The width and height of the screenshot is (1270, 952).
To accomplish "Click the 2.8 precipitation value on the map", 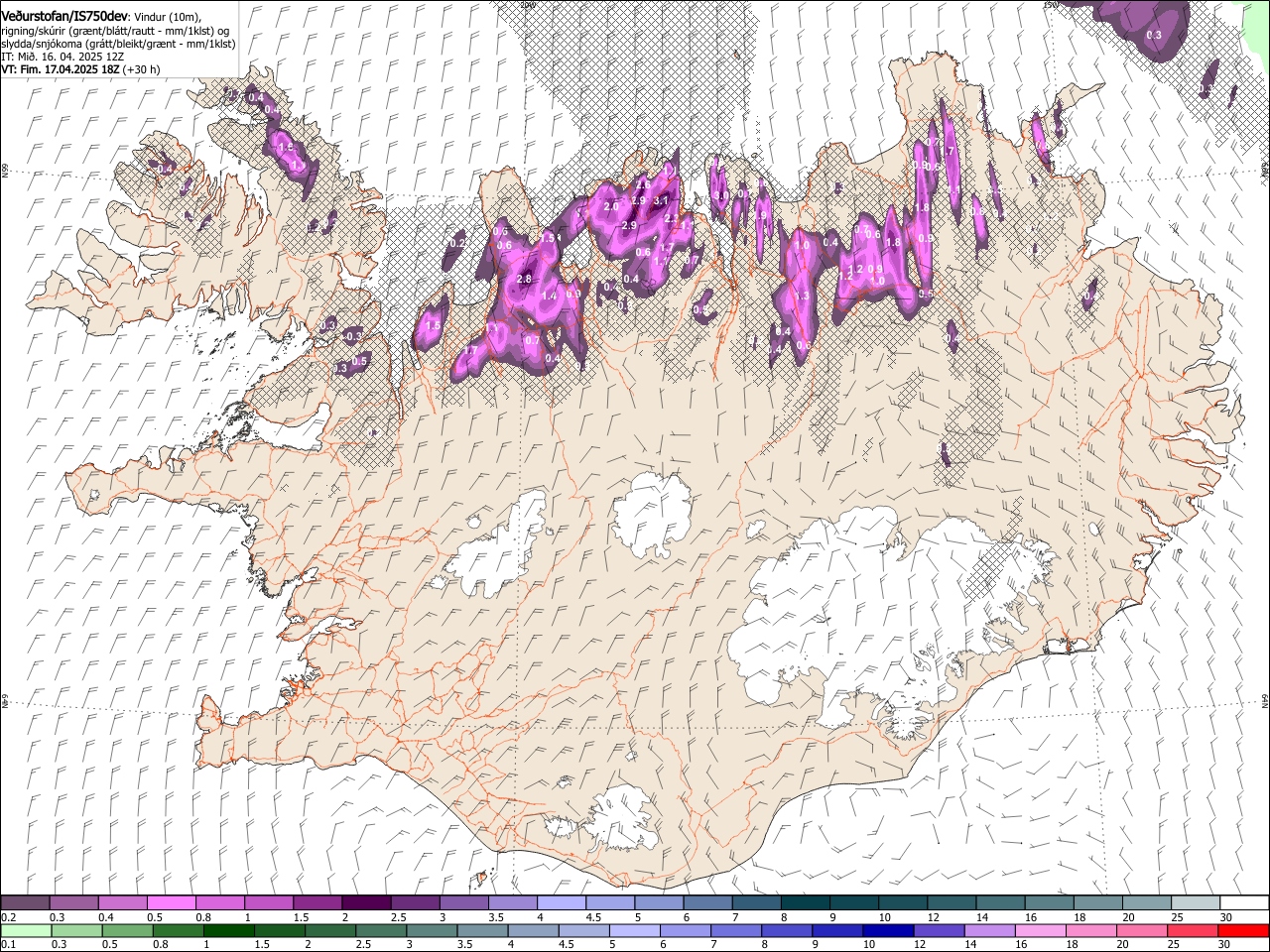I will [524, 279].
